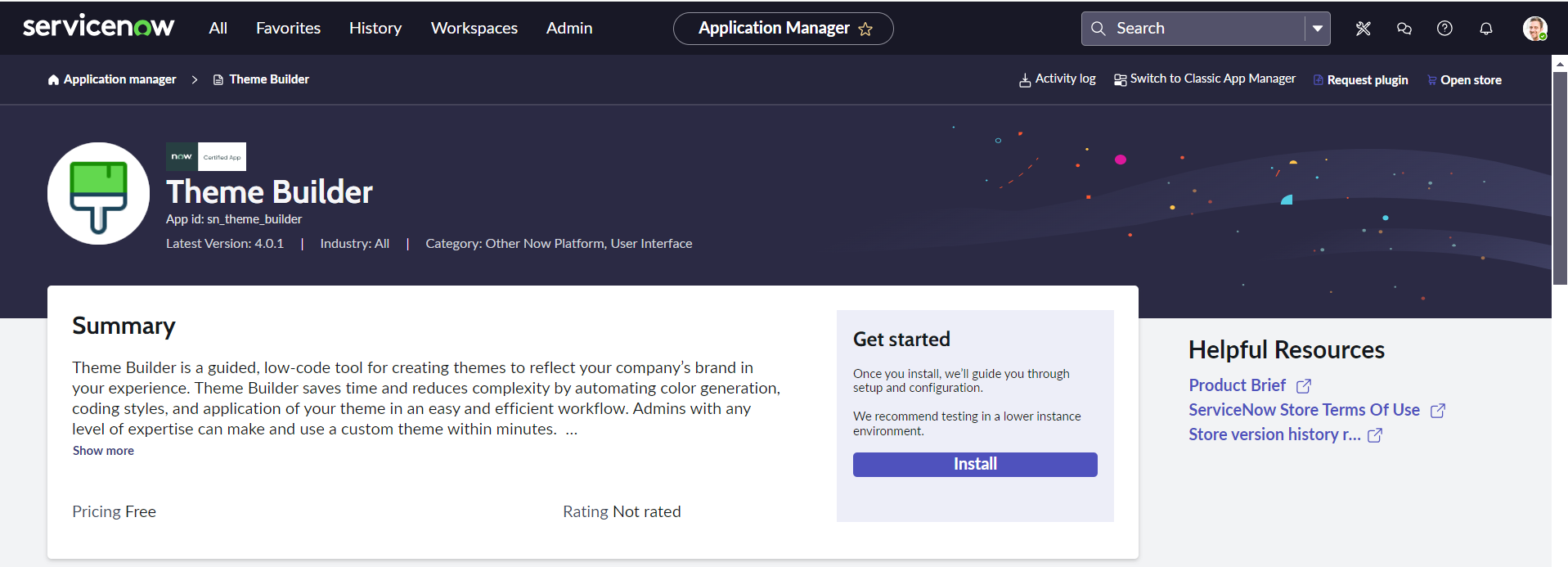Open the user profile avatar
Screen dimensions: 1568x567
(1534, 29)
